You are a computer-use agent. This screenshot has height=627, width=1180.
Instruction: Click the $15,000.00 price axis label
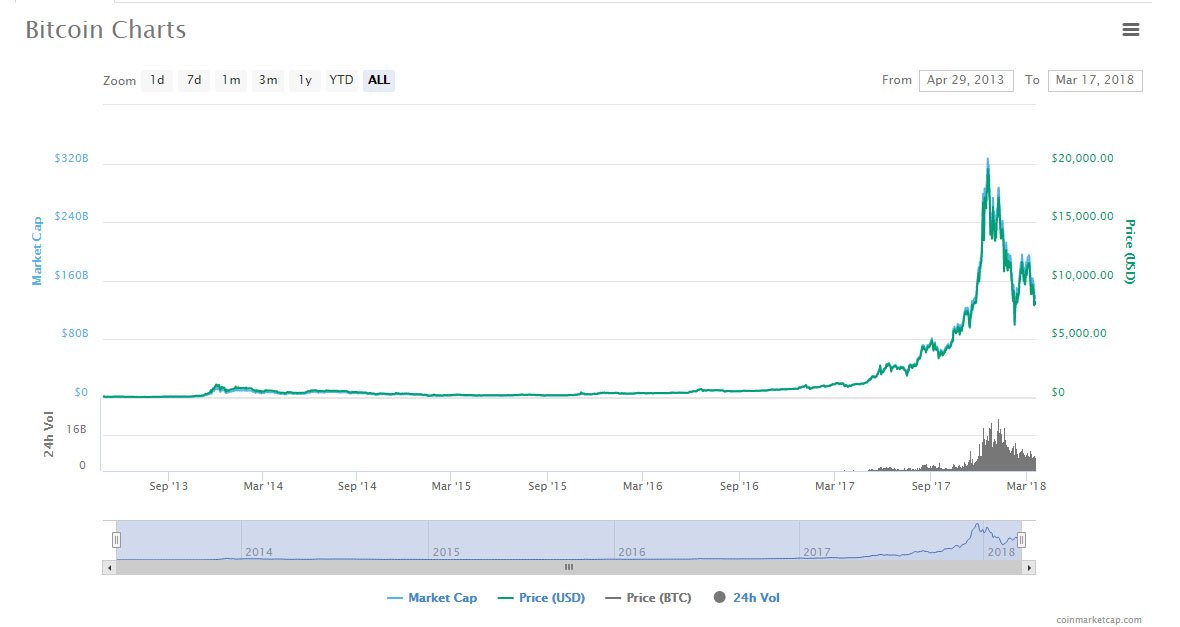click(1082, 216)
